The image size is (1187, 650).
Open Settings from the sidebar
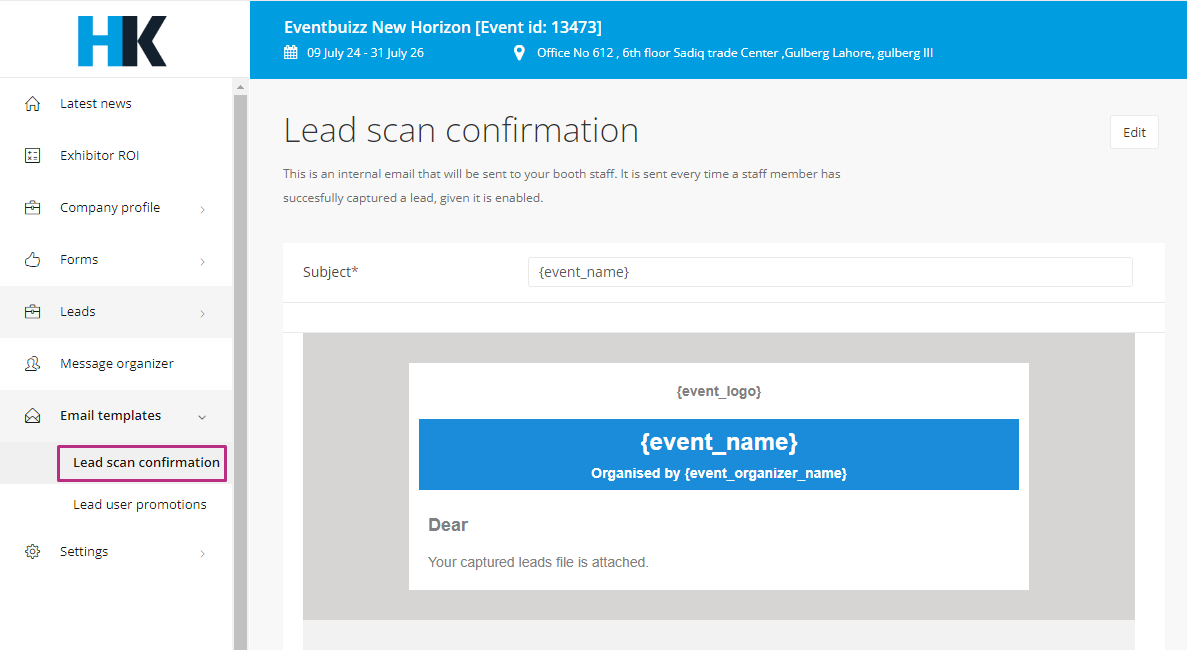click(x=84, y=552)
